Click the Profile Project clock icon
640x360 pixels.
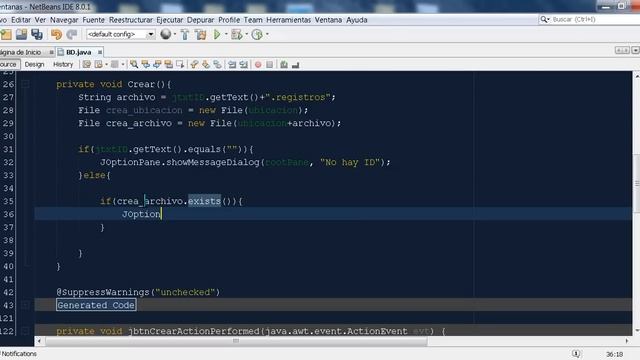(257, 35)
